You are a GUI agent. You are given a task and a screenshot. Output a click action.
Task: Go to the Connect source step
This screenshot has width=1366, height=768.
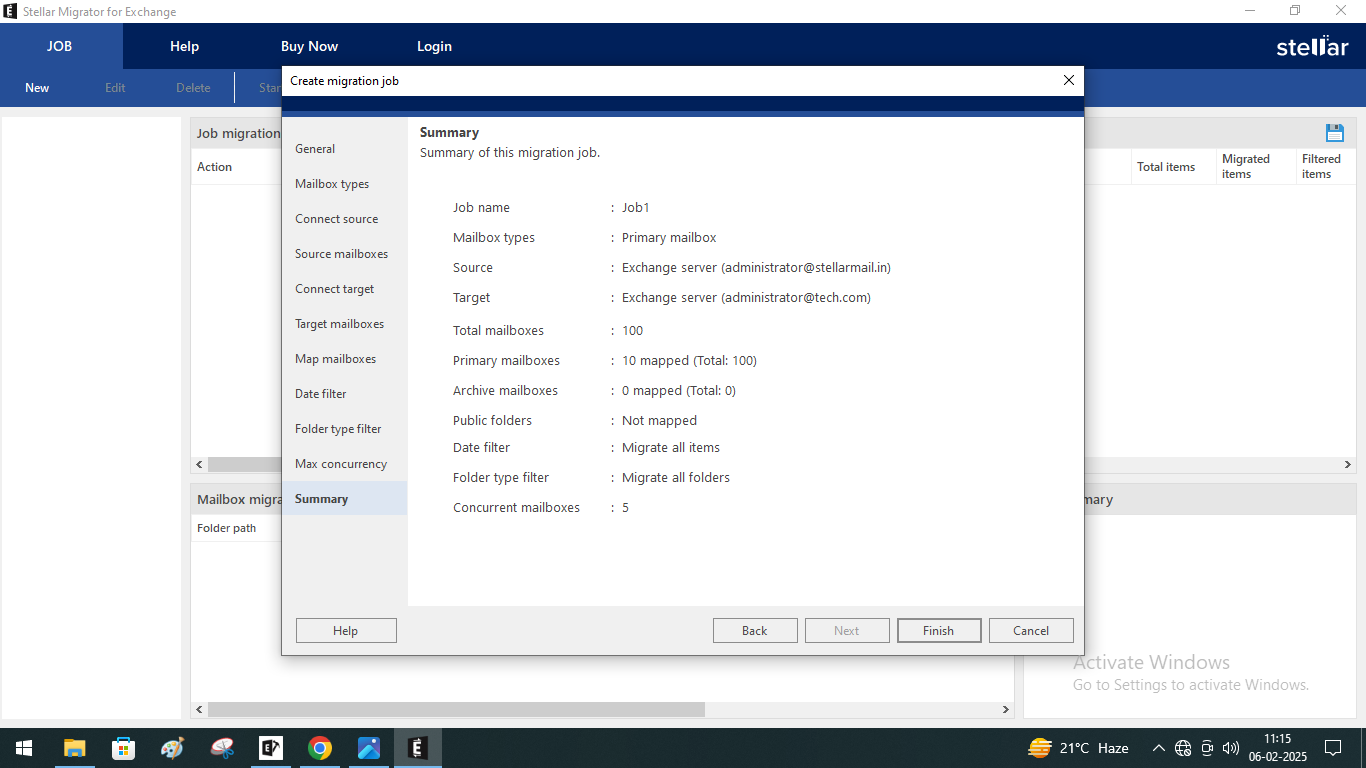click(336, 219)
